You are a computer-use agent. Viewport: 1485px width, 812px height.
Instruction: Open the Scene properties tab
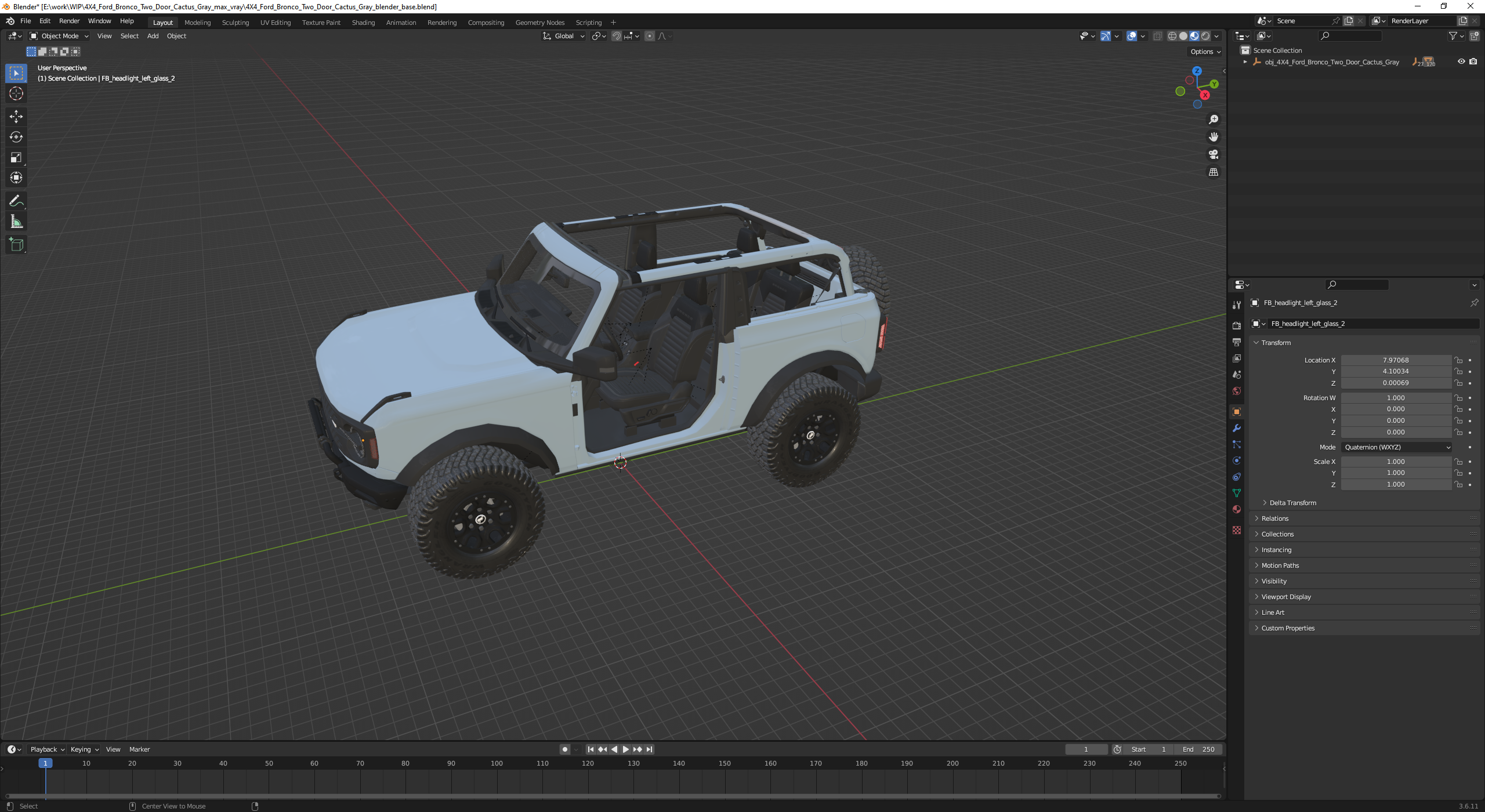click(x=1237, y=375)
